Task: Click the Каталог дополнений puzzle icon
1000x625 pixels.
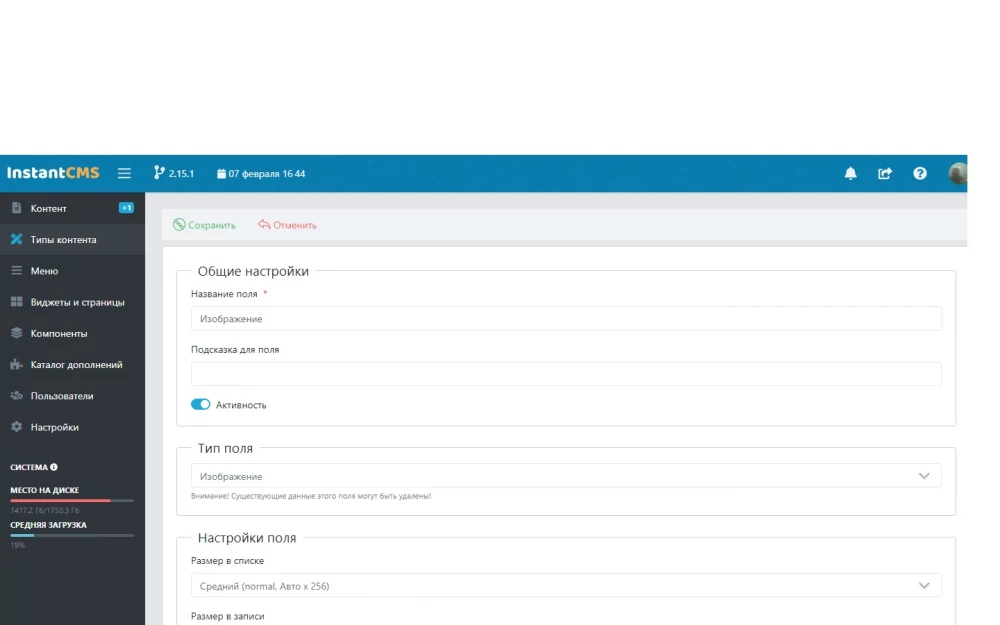Action: click(17, 364)
